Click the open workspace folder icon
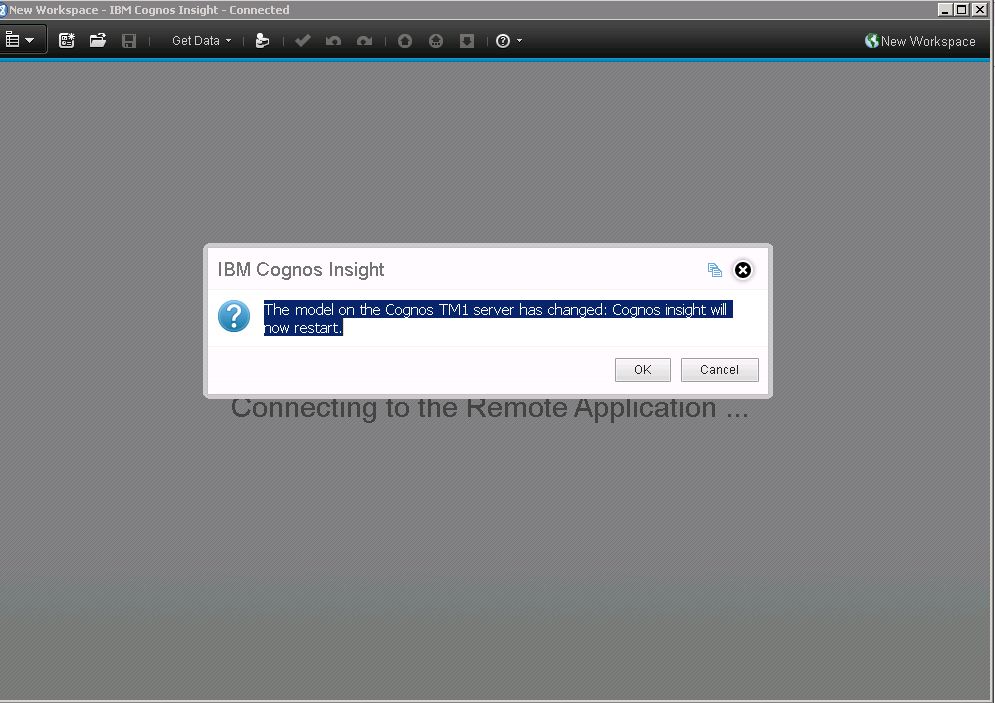The image size is (995, 703). 98,41
